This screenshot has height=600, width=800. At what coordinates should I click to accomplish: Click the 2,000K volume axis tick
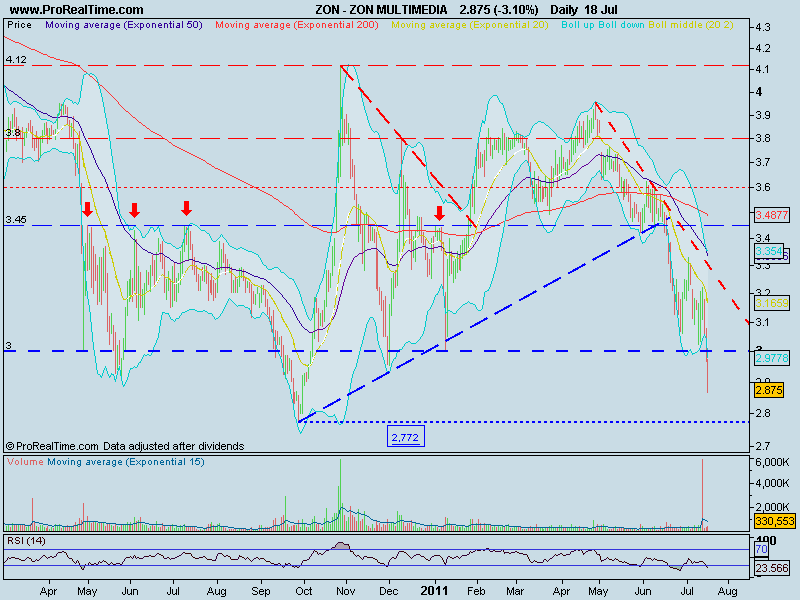click(772, 507)
